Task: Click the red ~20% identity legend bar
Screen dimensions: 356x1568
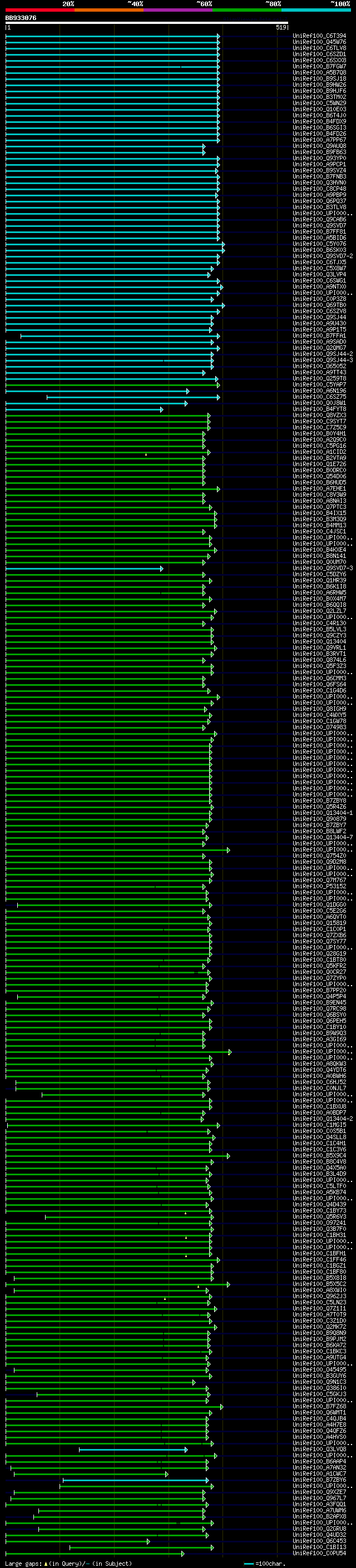Action: point(39,10)
